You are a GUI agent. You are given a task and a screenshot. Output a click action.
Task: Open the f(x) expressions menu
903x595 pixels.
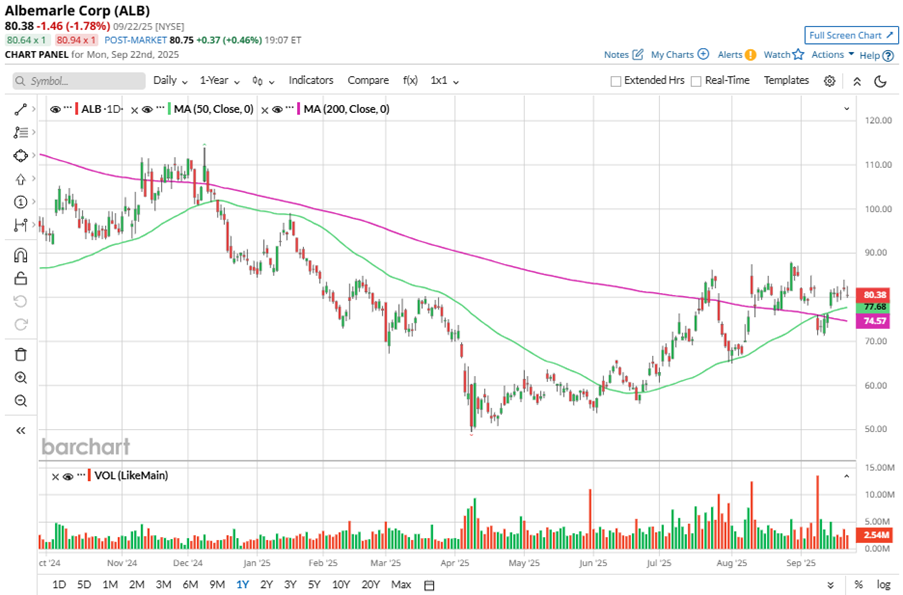(x=410, y=81)
